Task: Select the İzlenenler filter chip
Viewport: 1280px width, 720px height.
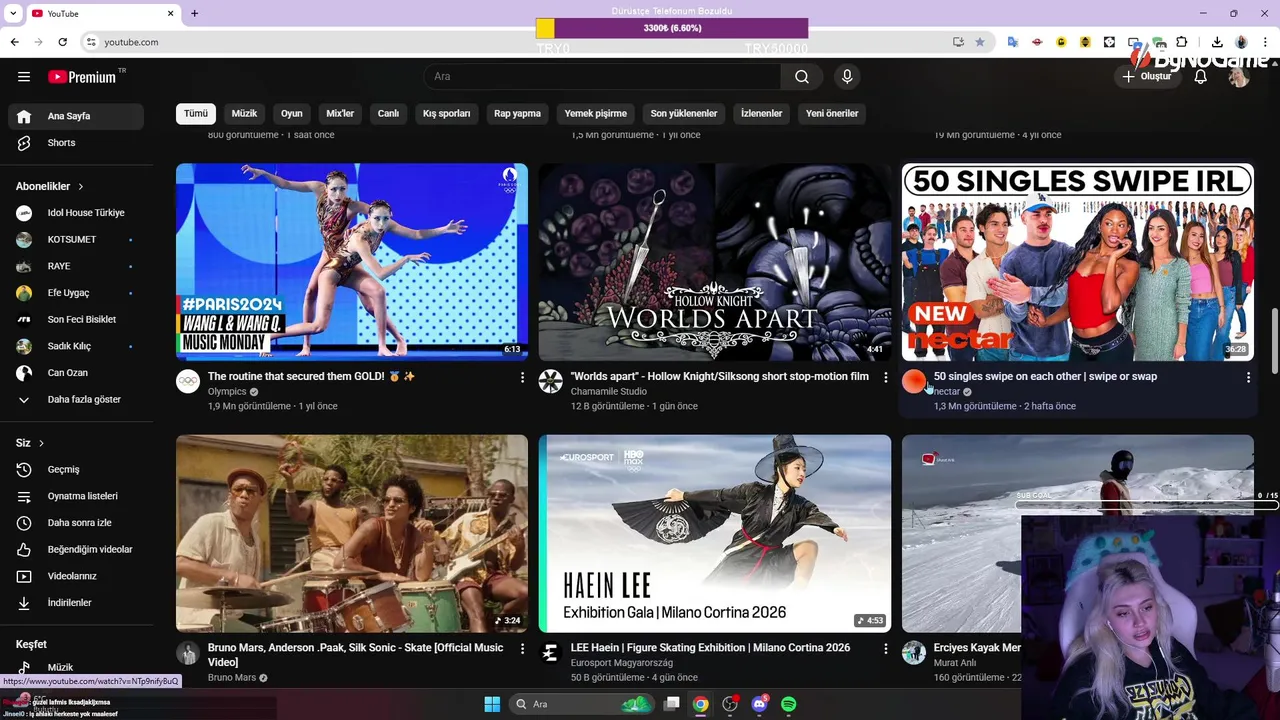Action: pos(761,113)
